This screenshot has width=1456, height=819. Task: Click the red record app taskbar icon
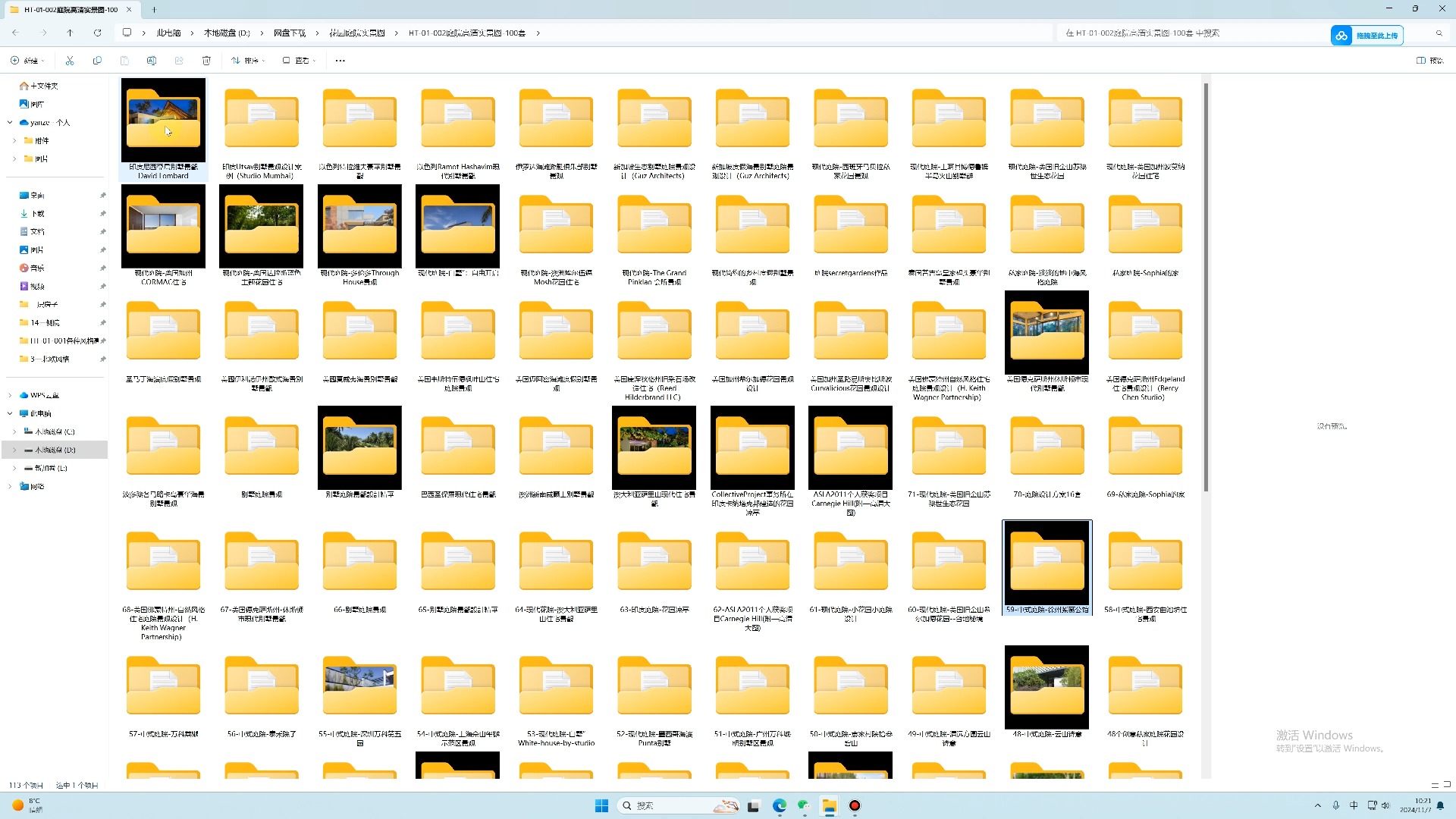[855, 805]
